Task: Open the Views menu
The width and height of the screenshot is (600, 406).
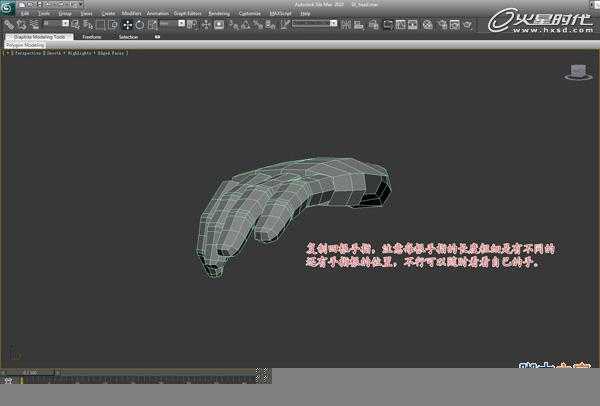Action: coord(86,13)
